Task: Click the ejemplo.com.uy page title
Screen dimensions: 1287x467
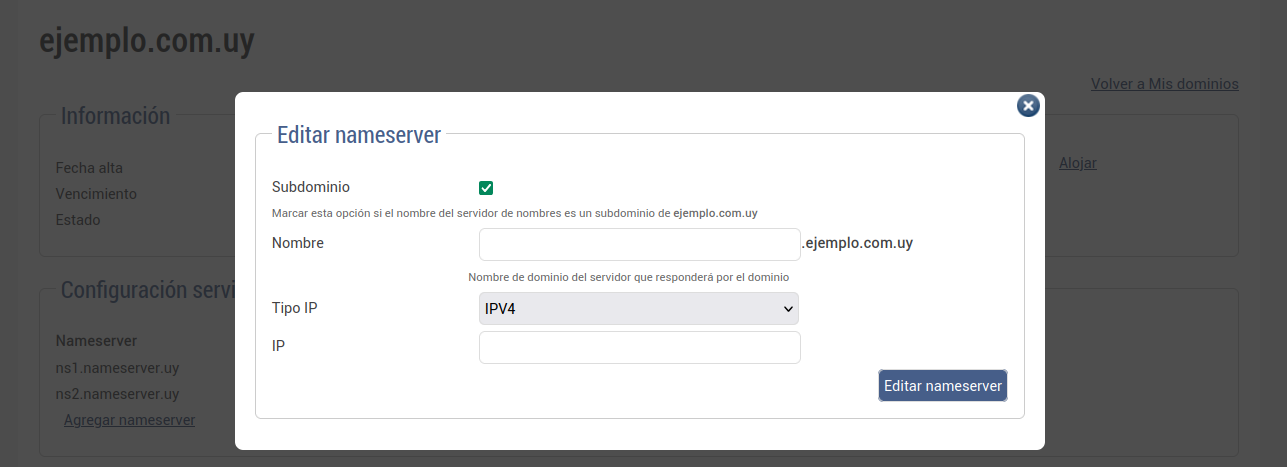Action: [147, 41]
